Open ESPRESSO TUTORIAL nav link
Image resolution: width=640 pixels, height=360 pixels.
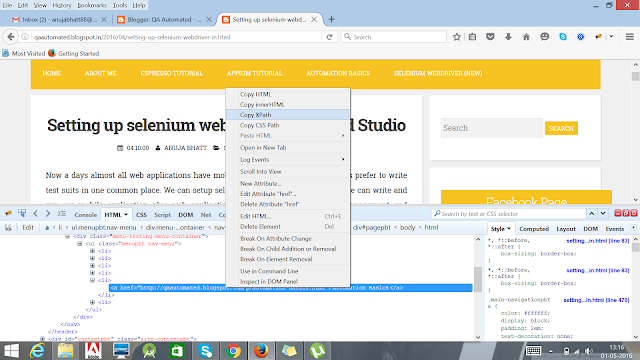[171, 73]
